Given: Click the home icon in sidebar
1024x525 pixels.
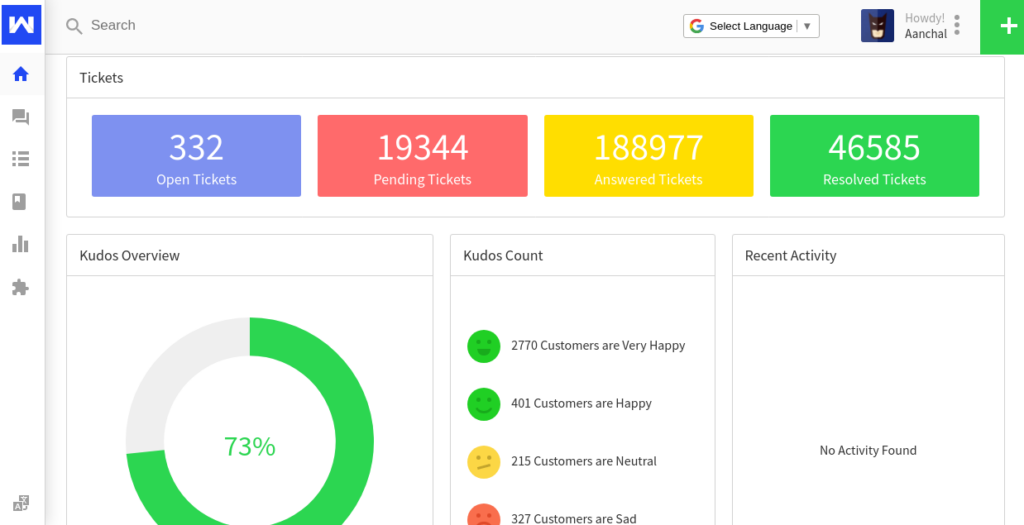Looking at the screenshot, I should click(x=21, y=74).
